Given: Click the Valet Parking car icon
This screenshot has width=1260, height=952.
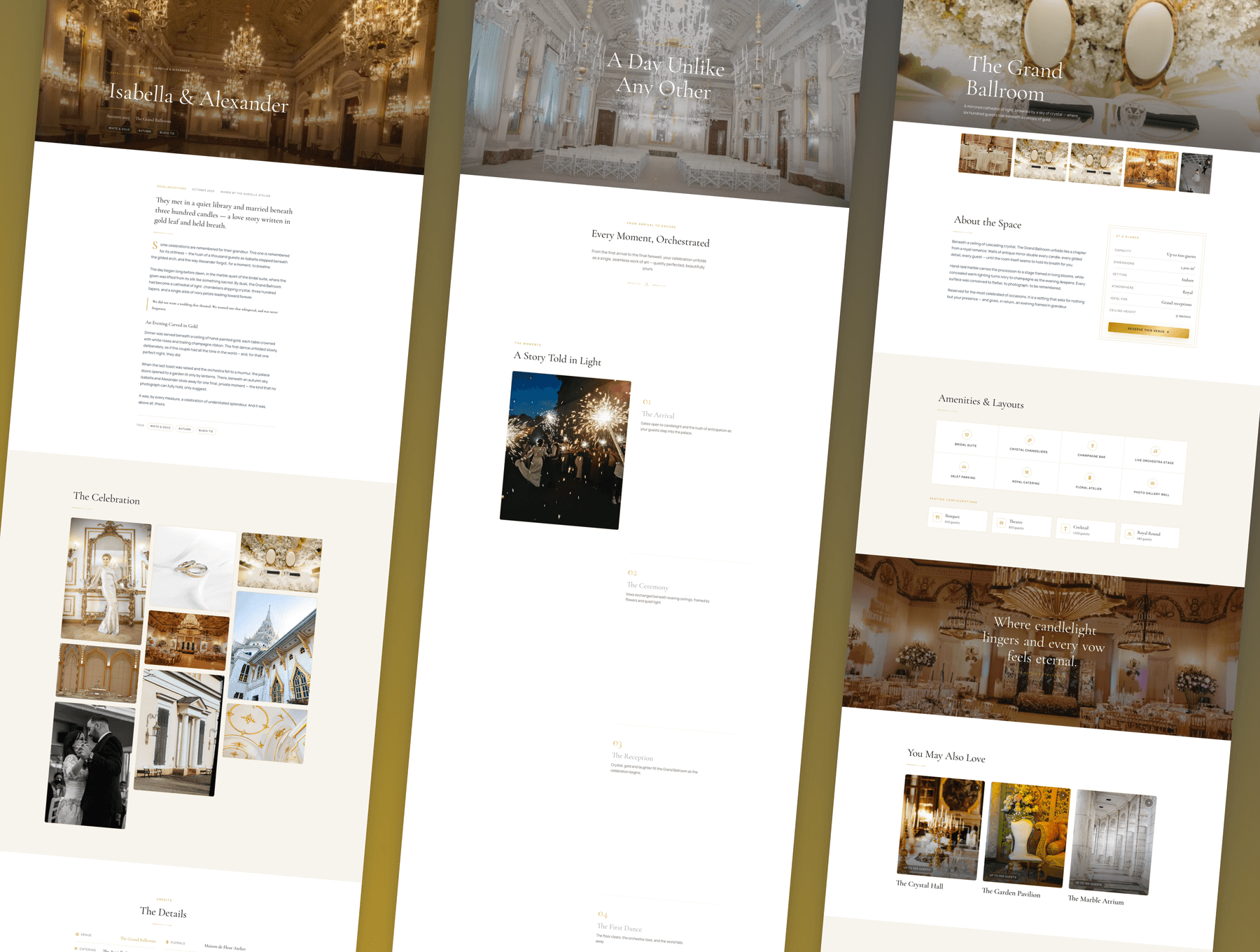Looking at the screenshot, I should pyautogui.click(x=964, y=467).
